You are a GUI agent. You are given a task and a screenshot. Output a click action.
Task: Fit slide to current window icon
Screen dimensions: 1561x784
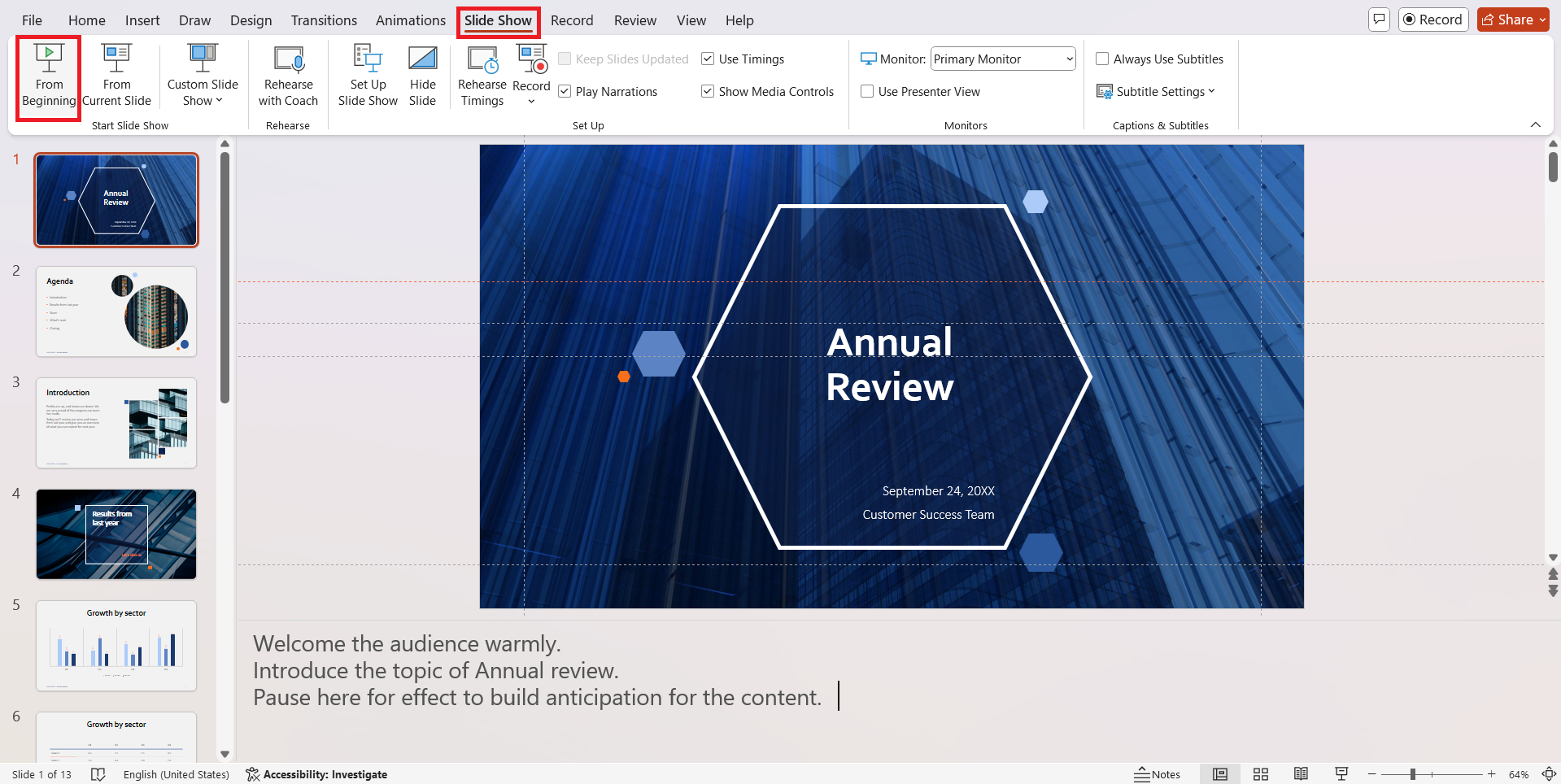[x=1549, y=774]
